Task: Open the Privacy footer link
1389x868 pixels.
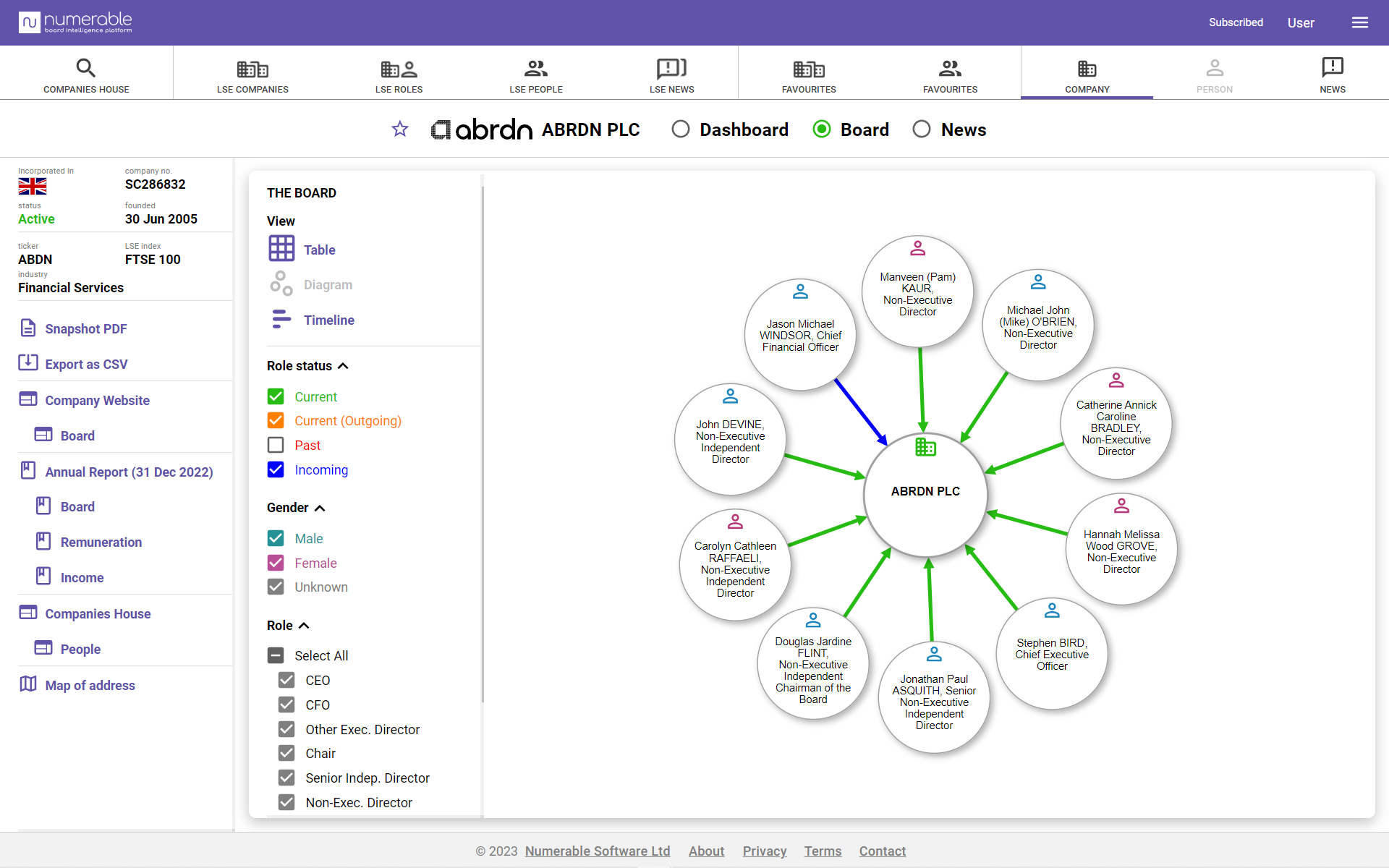Action: click(x=765, y=851)
